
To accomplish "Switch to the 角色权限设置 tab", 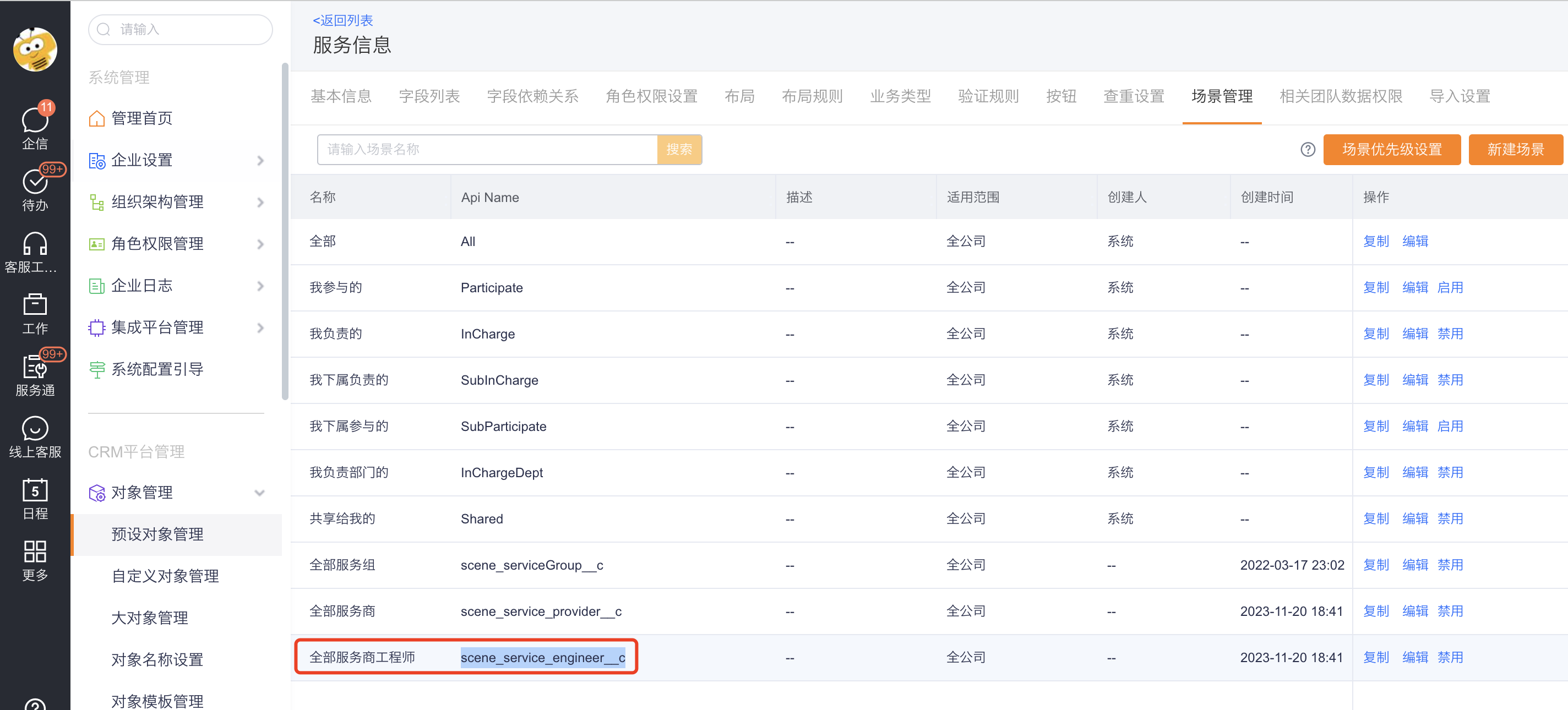I will [651, 96].
